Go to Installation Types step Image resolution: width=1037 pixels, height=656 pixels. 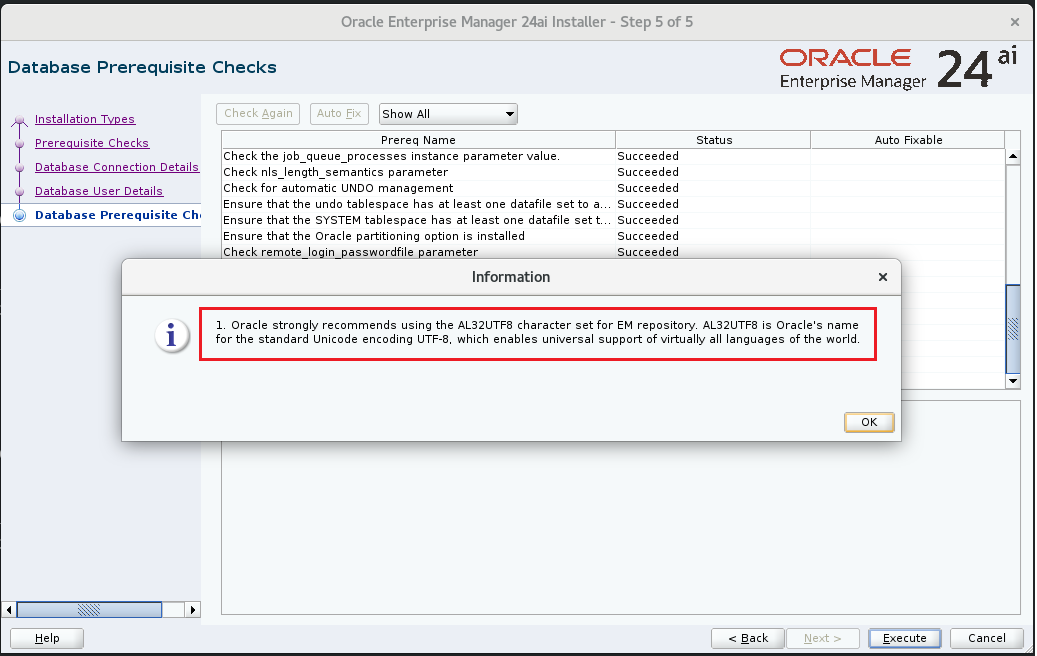pyautogui.click(x=85, y=119)
